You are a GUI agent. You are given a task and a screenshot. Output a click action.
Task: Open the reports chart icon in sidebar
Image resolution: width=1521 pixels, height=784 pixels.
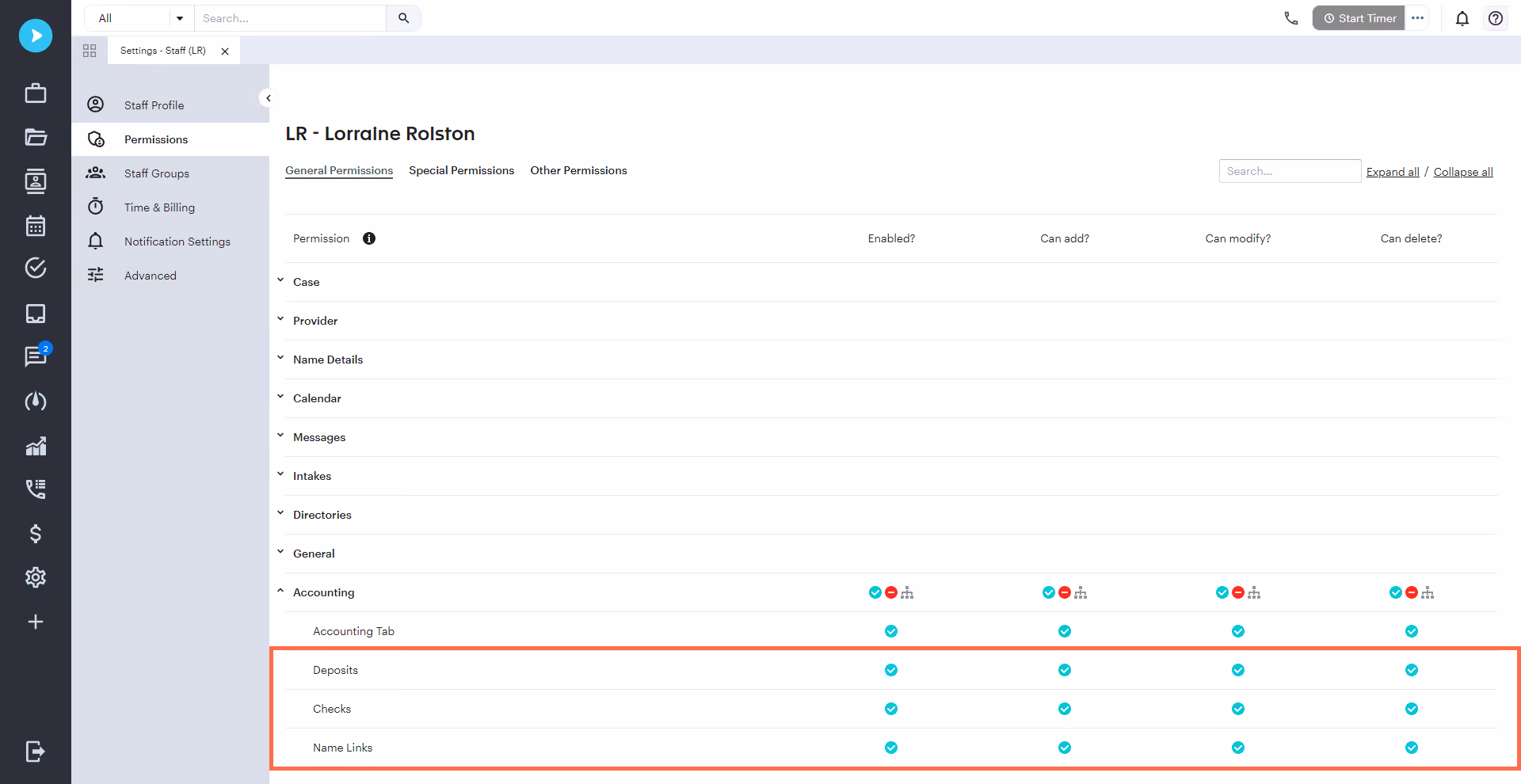[36, 446]
